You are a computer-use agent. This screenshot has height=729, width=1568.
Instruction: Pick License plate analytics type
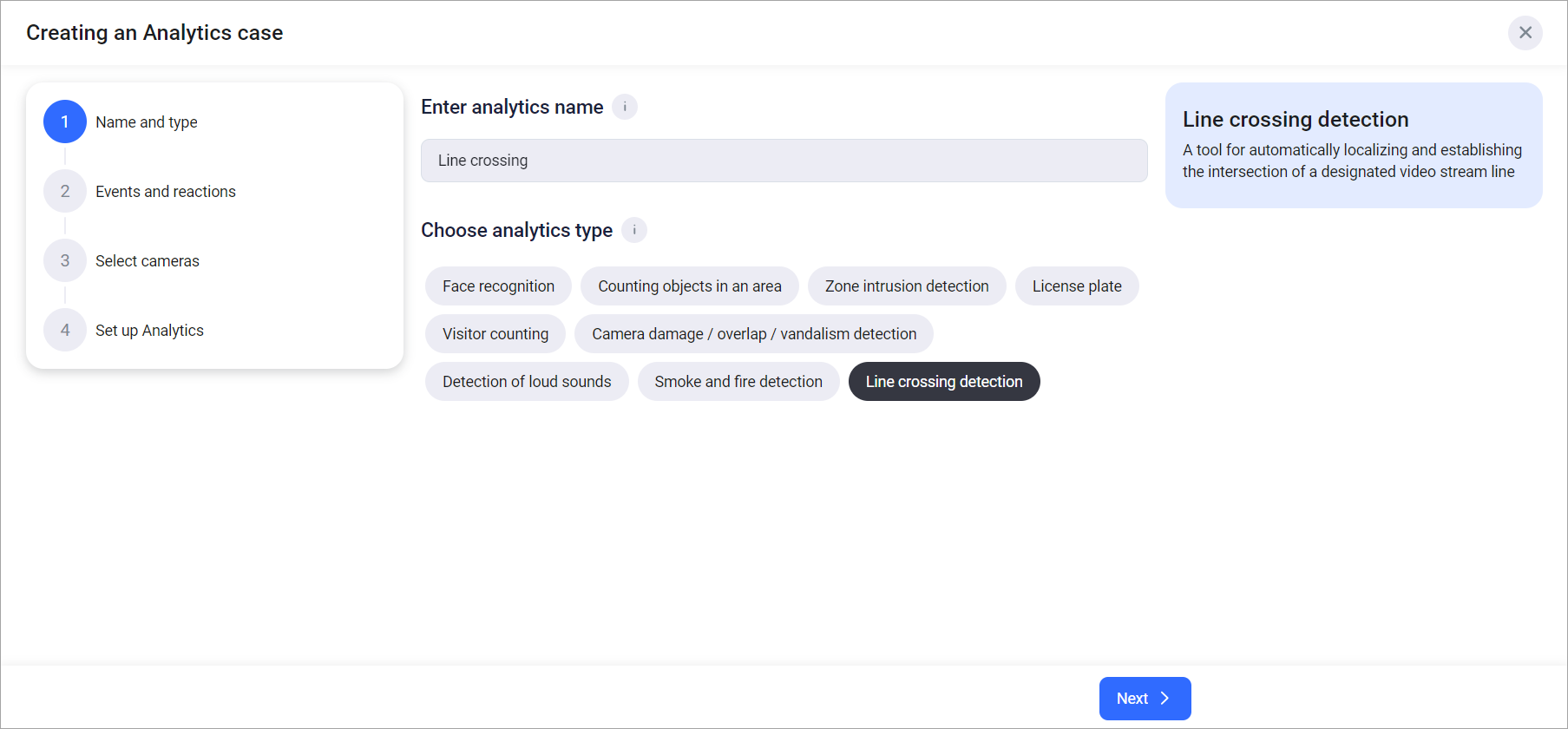(x=1076, y=286)
